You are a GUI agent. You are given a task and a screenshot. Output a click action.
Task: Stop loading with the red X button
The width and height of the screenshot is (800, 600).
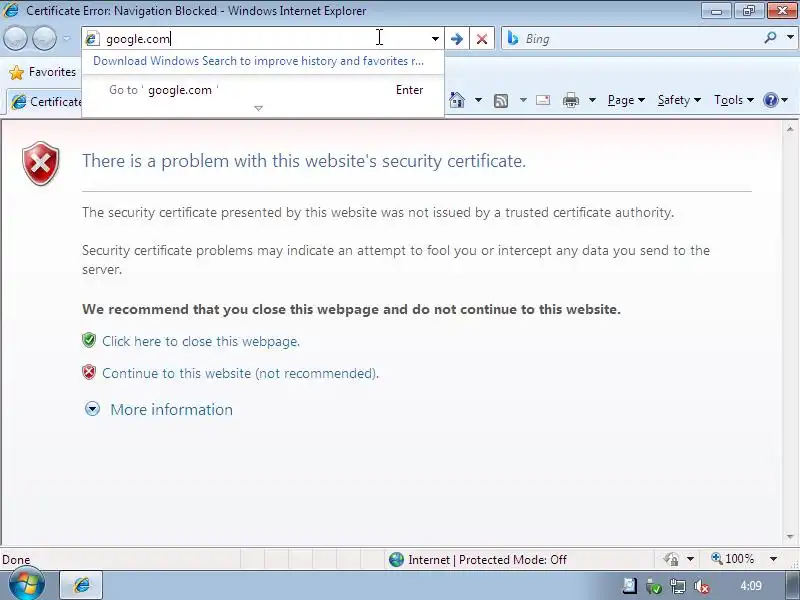(x=482, y=39)
